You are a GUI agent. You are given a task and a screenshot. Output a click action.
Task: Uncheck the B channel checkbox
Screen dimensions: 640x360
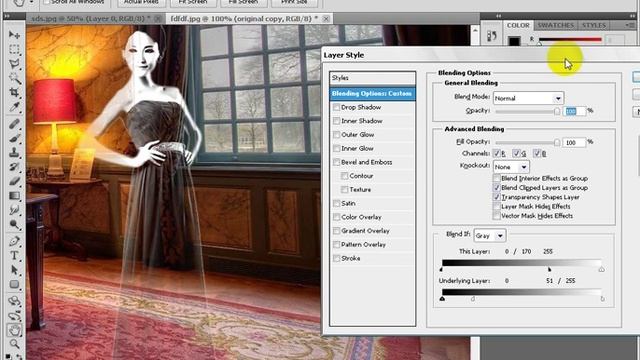(x=537, y=153)
